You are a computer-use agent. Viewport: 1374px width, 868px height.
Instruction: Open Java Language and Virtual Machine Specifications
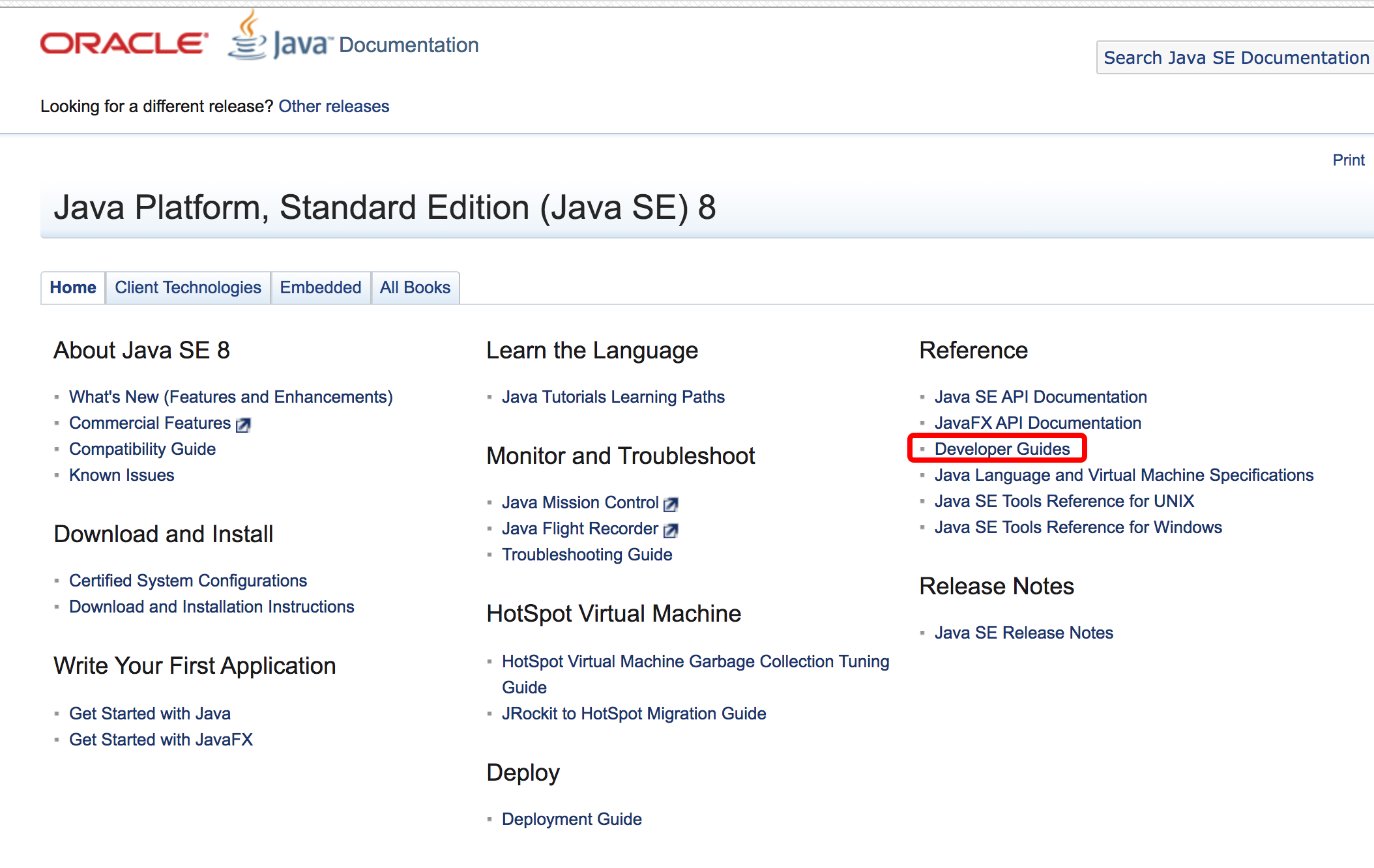coord(1124,475)
